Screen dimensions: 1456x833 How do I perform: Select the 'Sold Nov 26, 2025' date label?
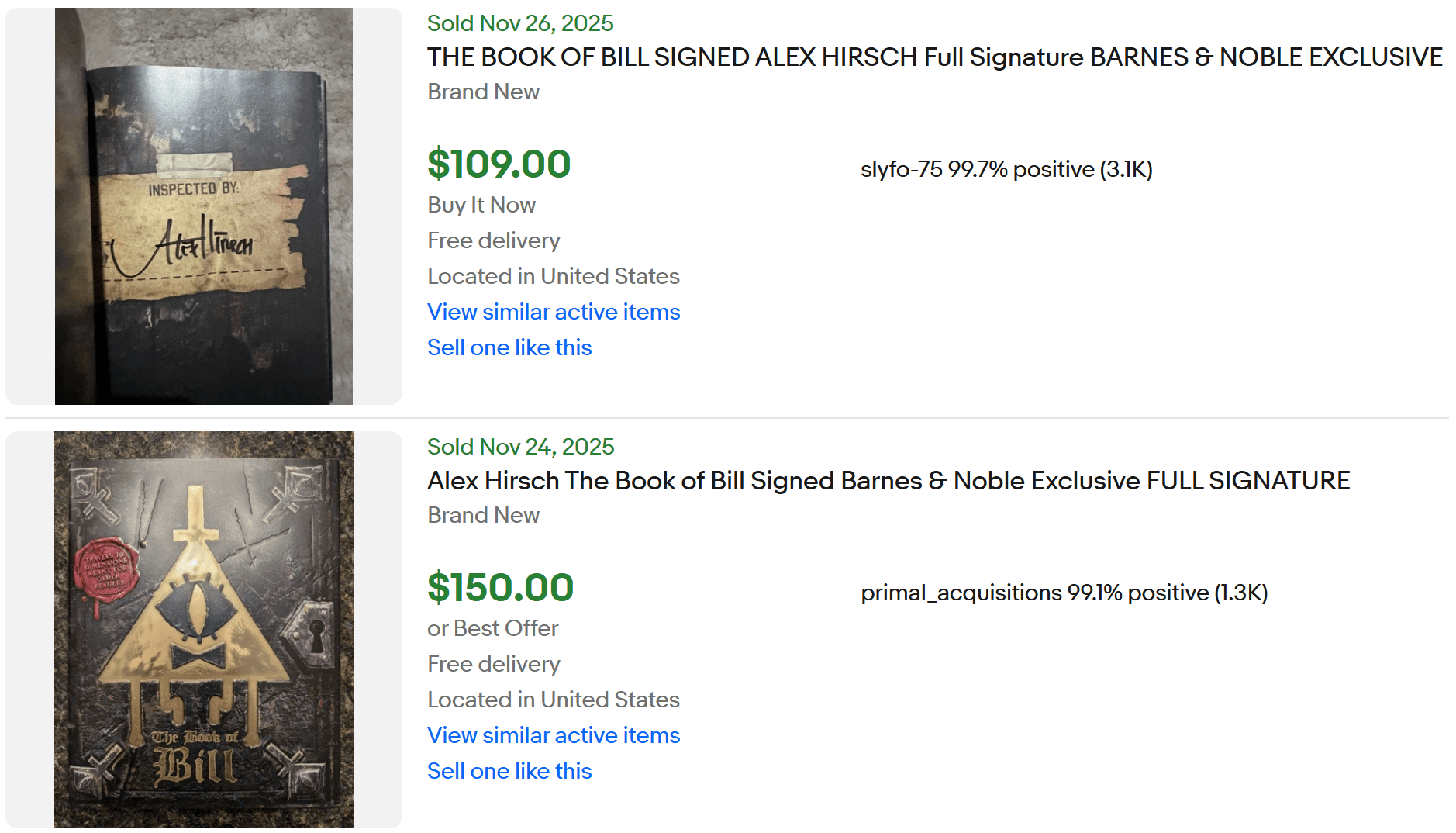[519, 23]
